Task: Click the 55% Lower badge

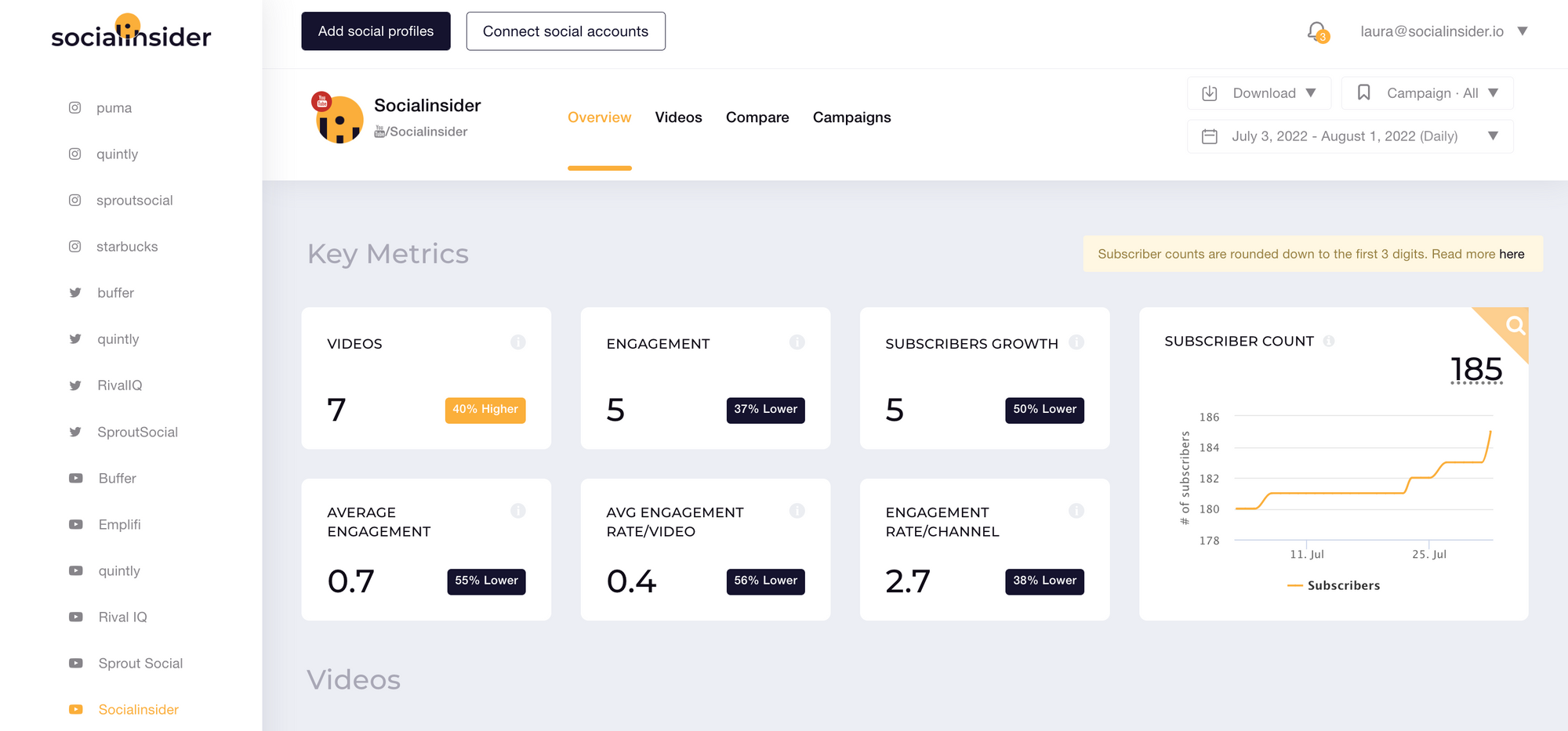Action: [x=487, y=581]
